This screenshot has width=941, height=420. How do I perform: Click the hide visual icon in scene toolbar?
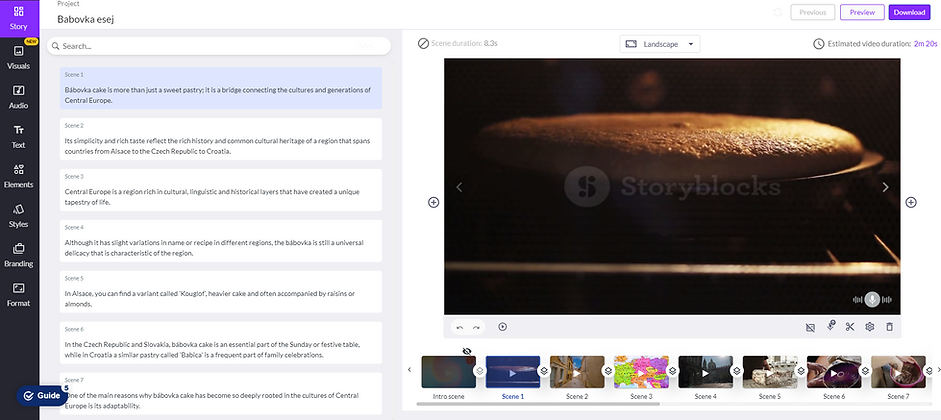click(810, 327)
